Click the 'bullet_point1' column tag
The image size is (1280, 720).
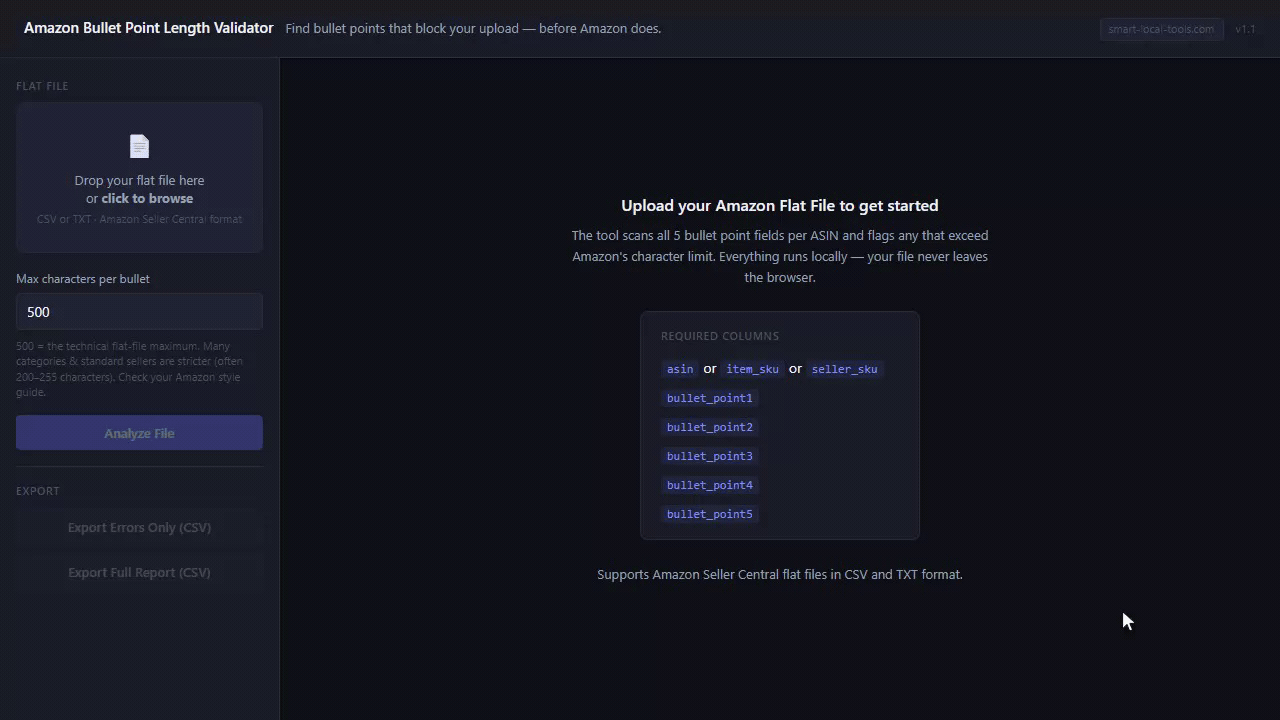pos(709,398)
